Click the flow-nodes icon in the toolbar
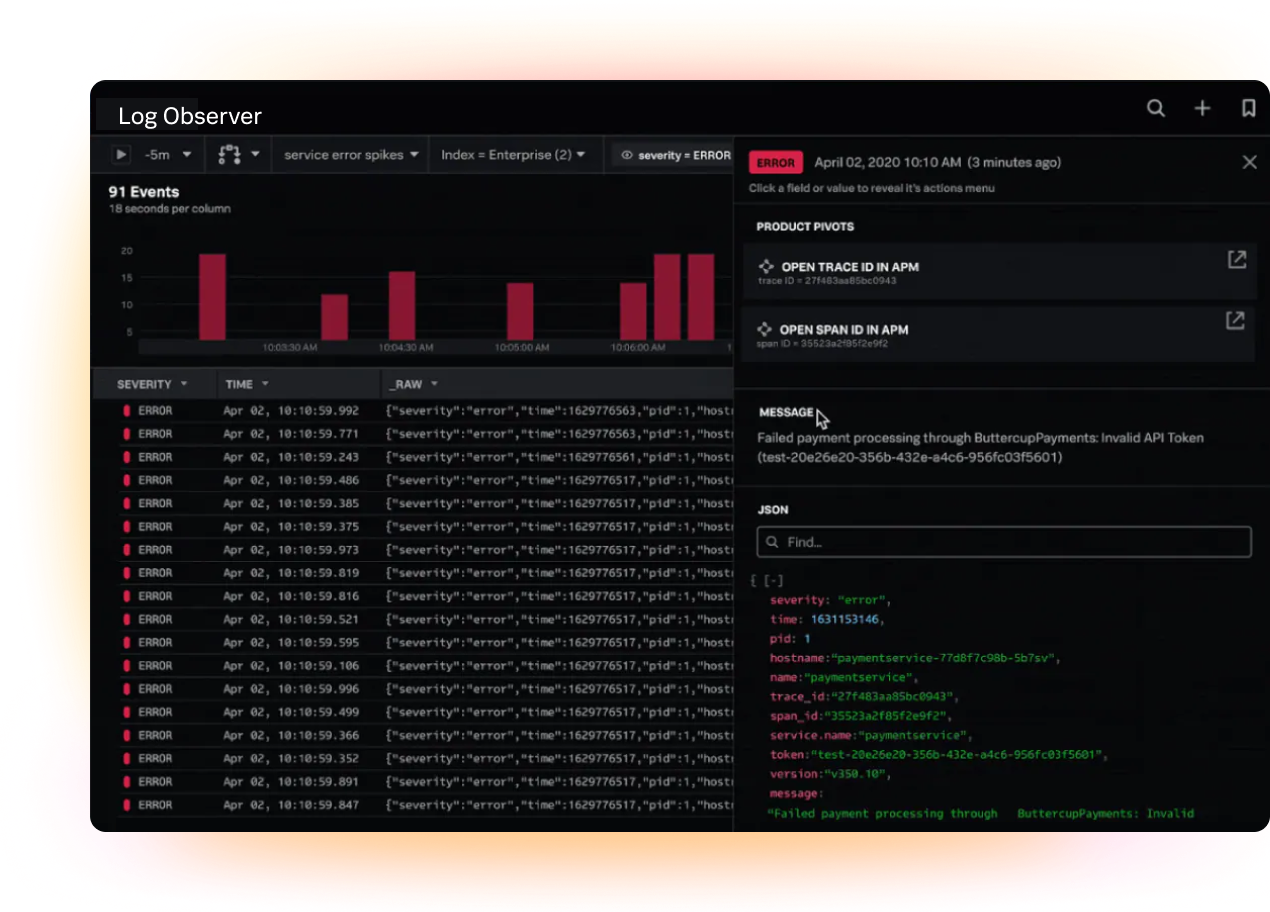 231,155
